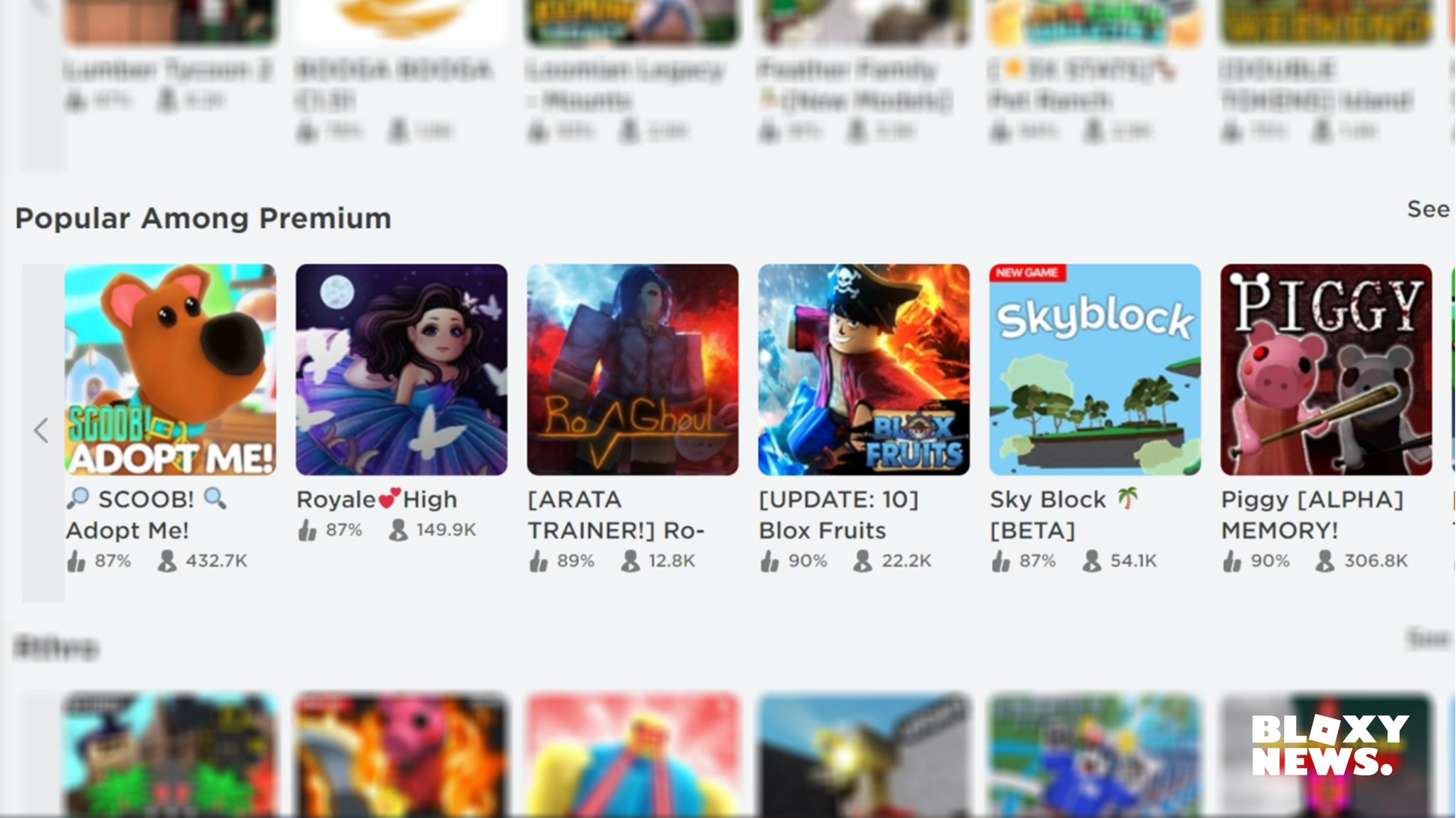The height and width of the screenshot is (818, 1456).
Task: Click the Sky Block Beta game thumbnail
Action: point(1093,369)
